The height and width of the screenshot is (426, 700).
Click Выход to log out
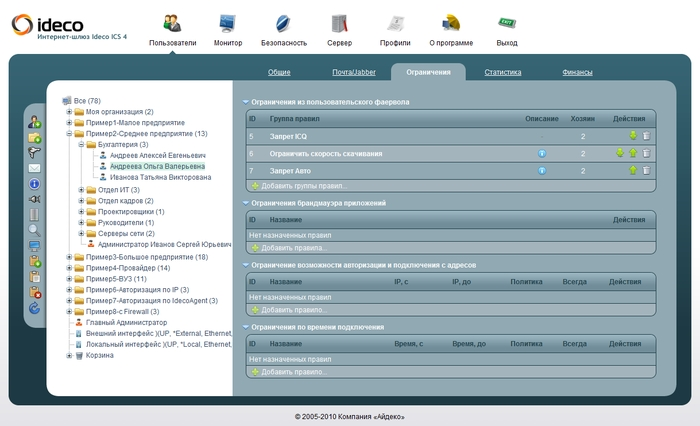507,29
